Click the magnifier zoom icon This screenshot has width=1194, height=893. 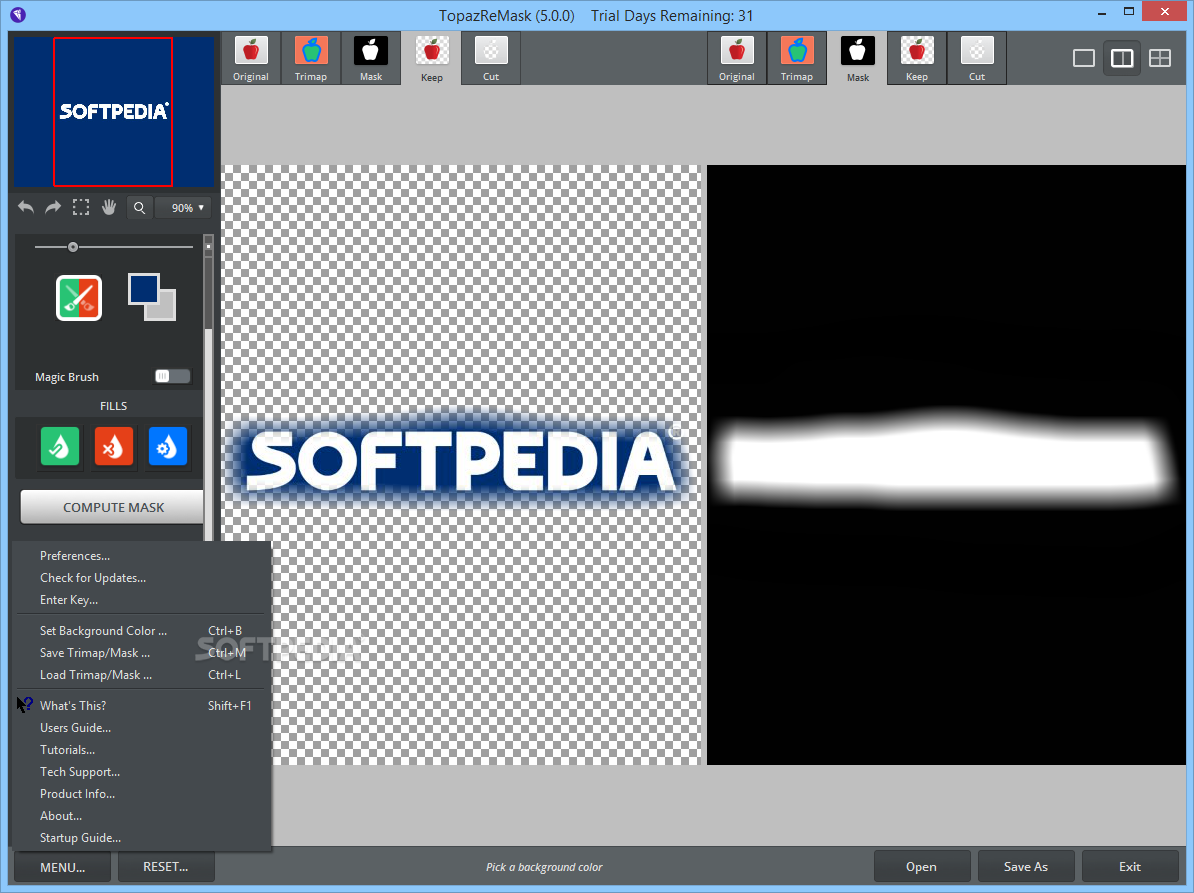[139, 208]
